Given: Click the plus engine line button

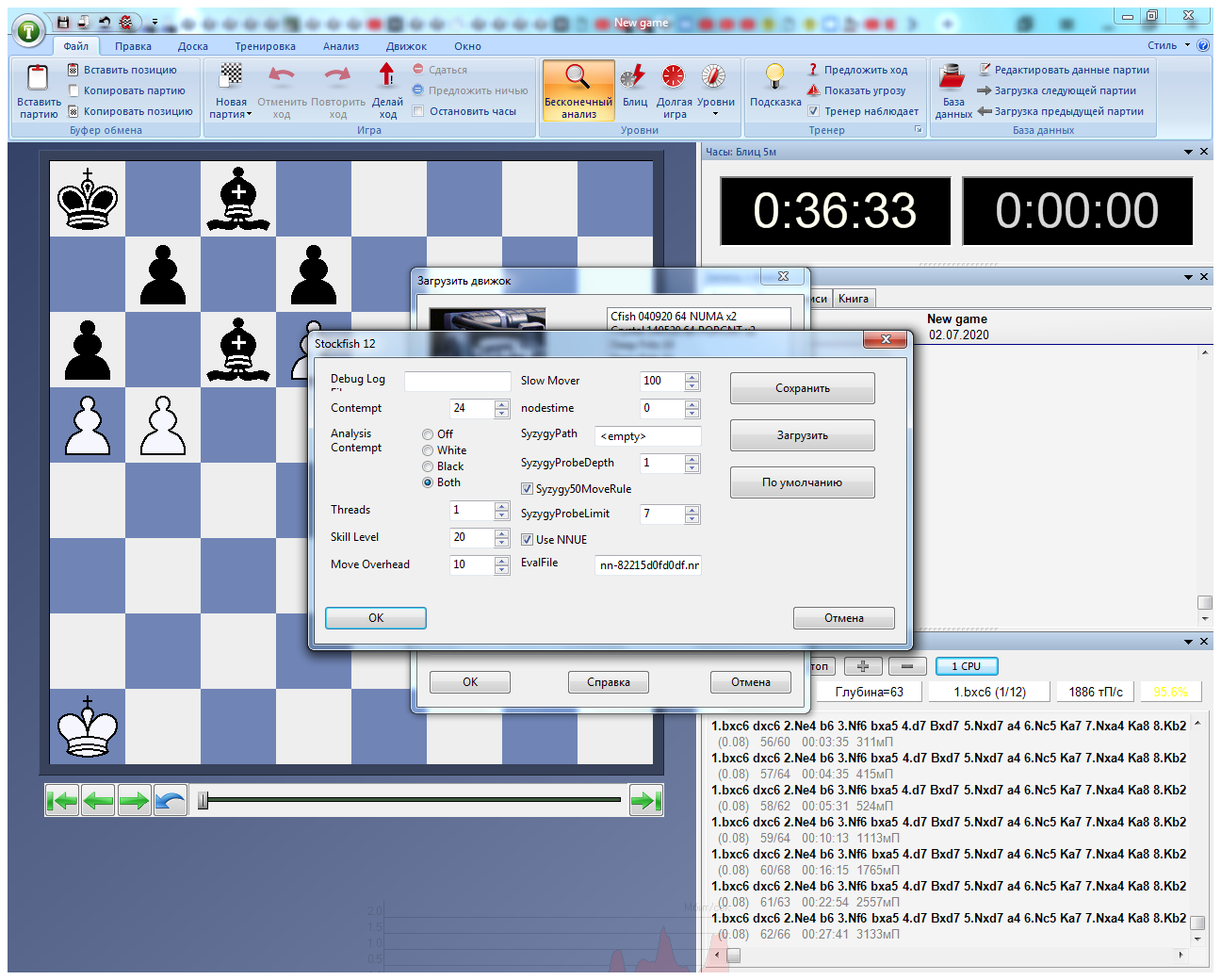Looking at the screenshot, I should coord(862,666).
